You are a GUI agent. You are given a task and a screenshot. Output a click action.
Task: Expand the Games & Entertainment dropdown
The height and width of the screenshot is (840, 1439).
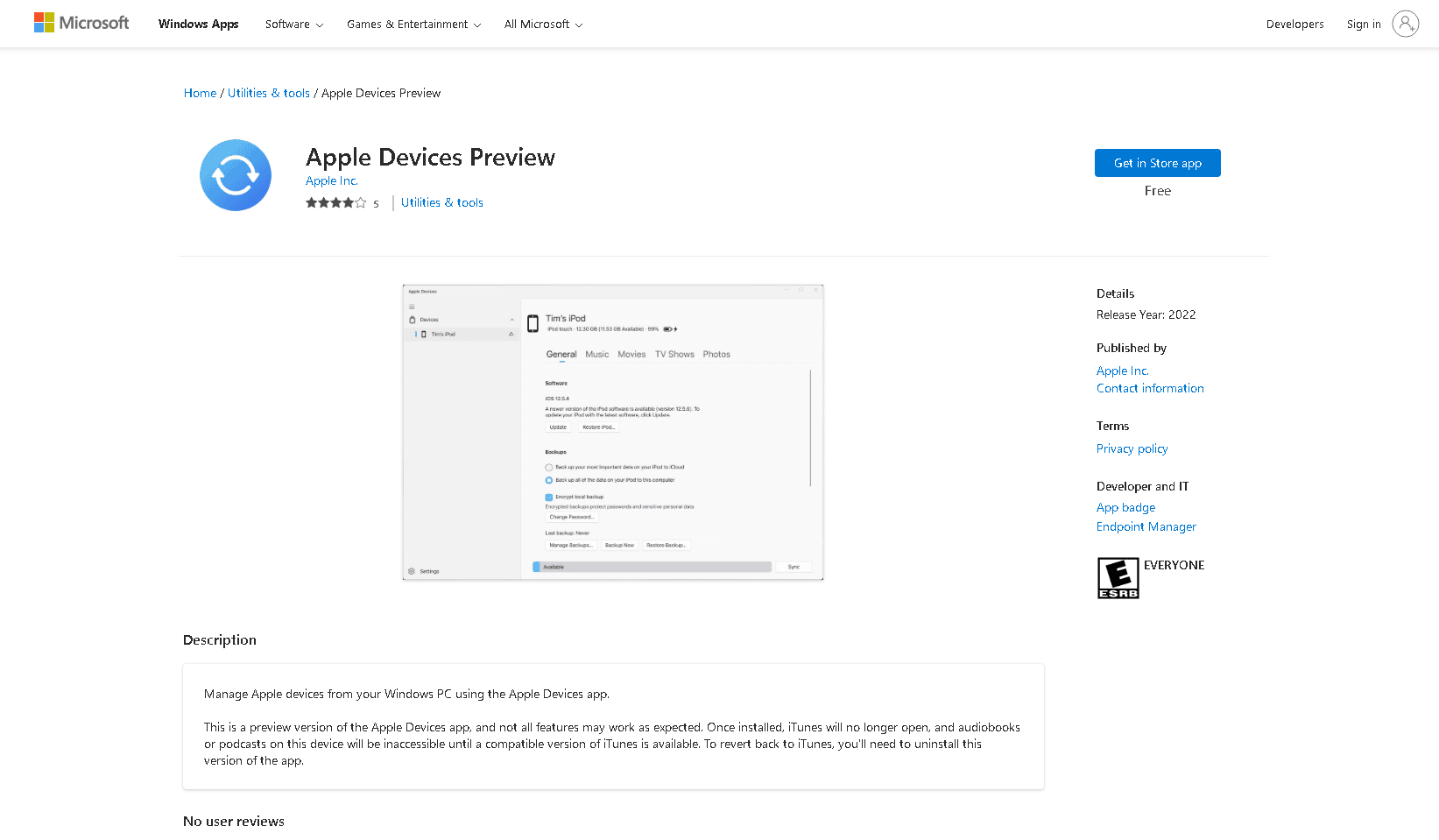click(413, 25)
